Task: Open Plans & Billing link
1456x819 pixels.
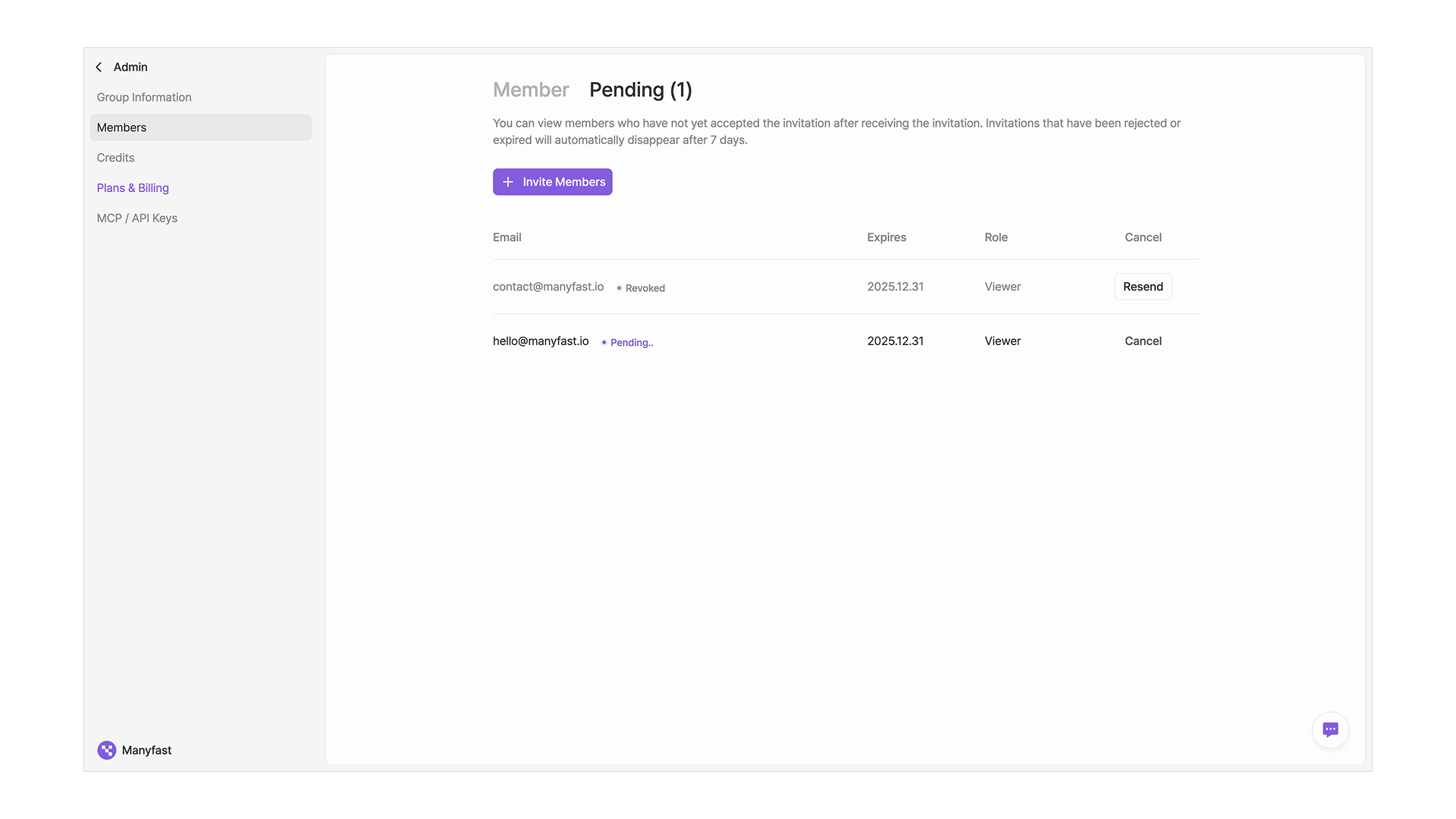Action: pyautogui.click(x=133, y=188)
